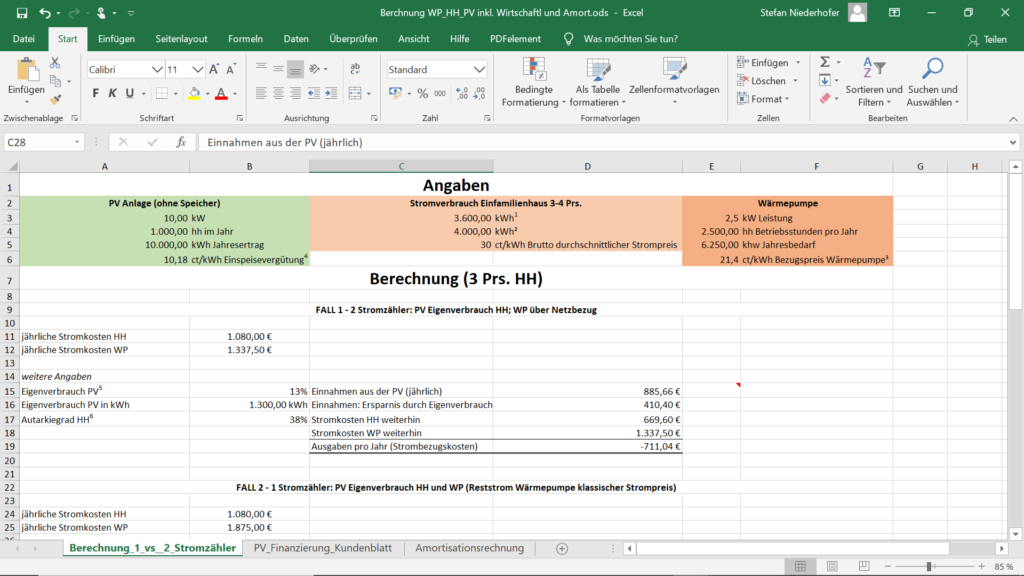The width and height of the screenshot is (1024, 576).
Task: Apply cell borders icon
Action: tap(161, 93)
